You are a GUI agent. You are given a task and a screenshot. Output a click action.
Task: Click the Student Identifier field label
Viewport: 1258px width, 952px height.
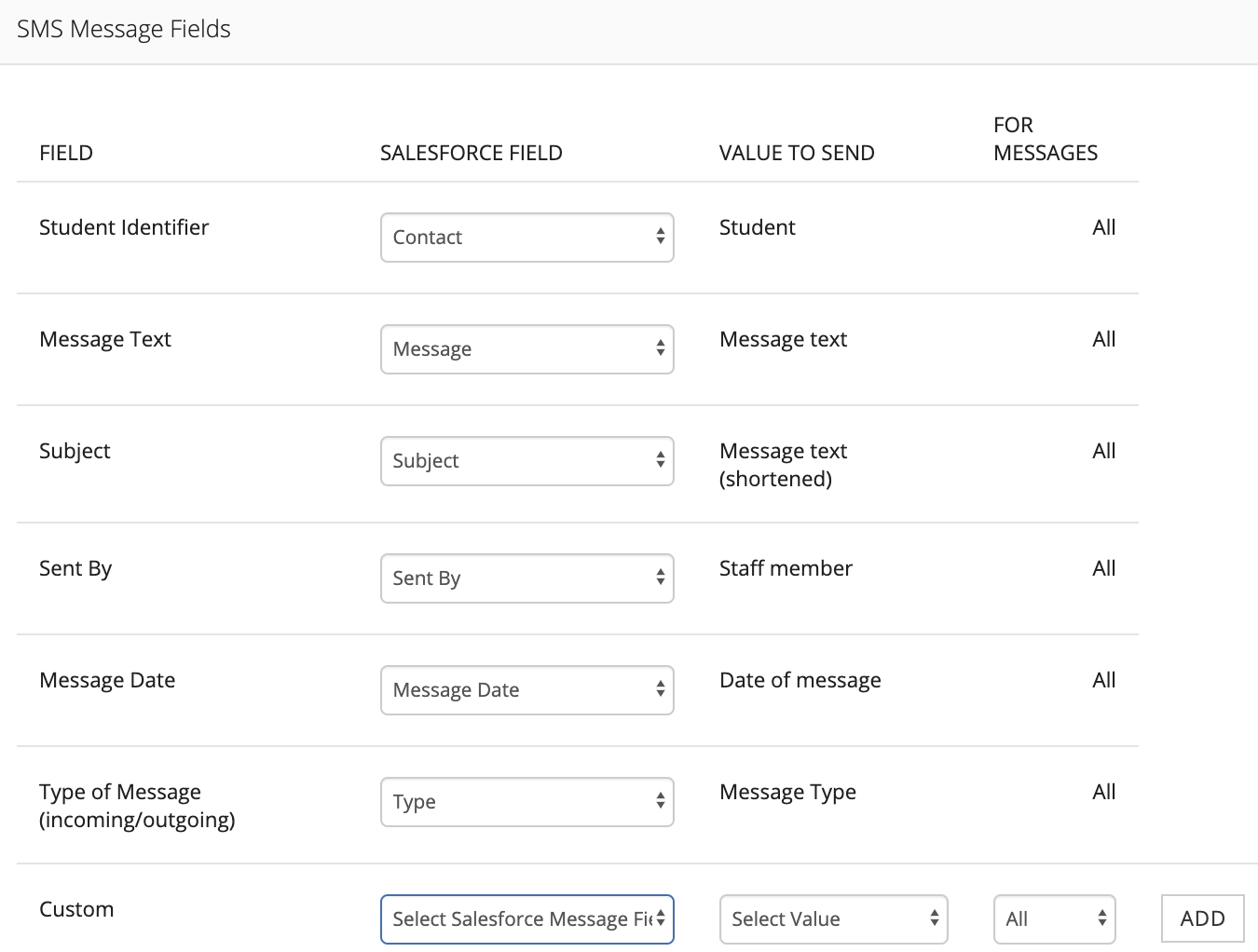click(x=124, y=227)
